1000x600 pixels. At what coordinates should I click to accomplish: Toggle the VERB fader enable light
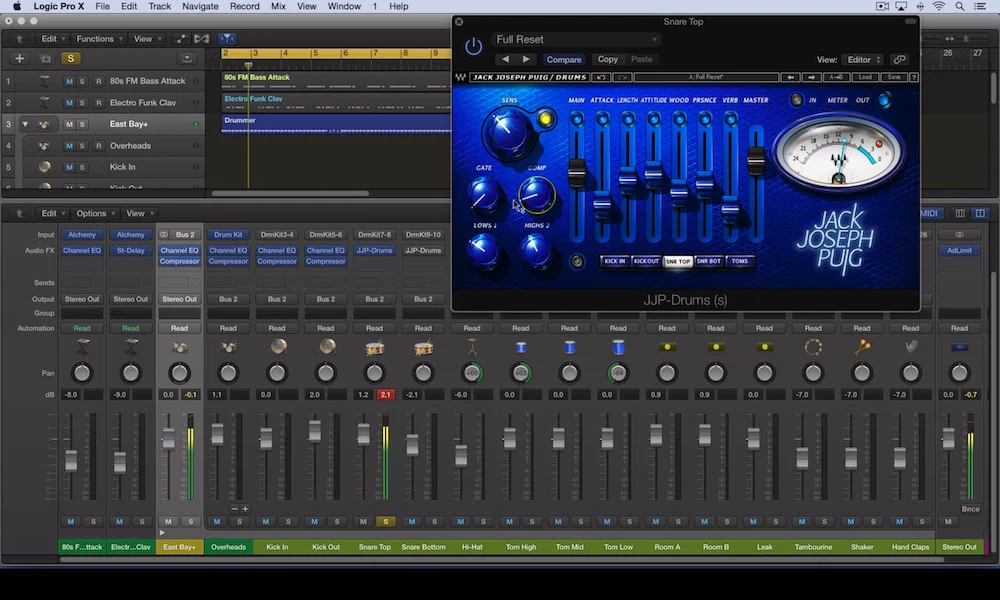point(730,119)
